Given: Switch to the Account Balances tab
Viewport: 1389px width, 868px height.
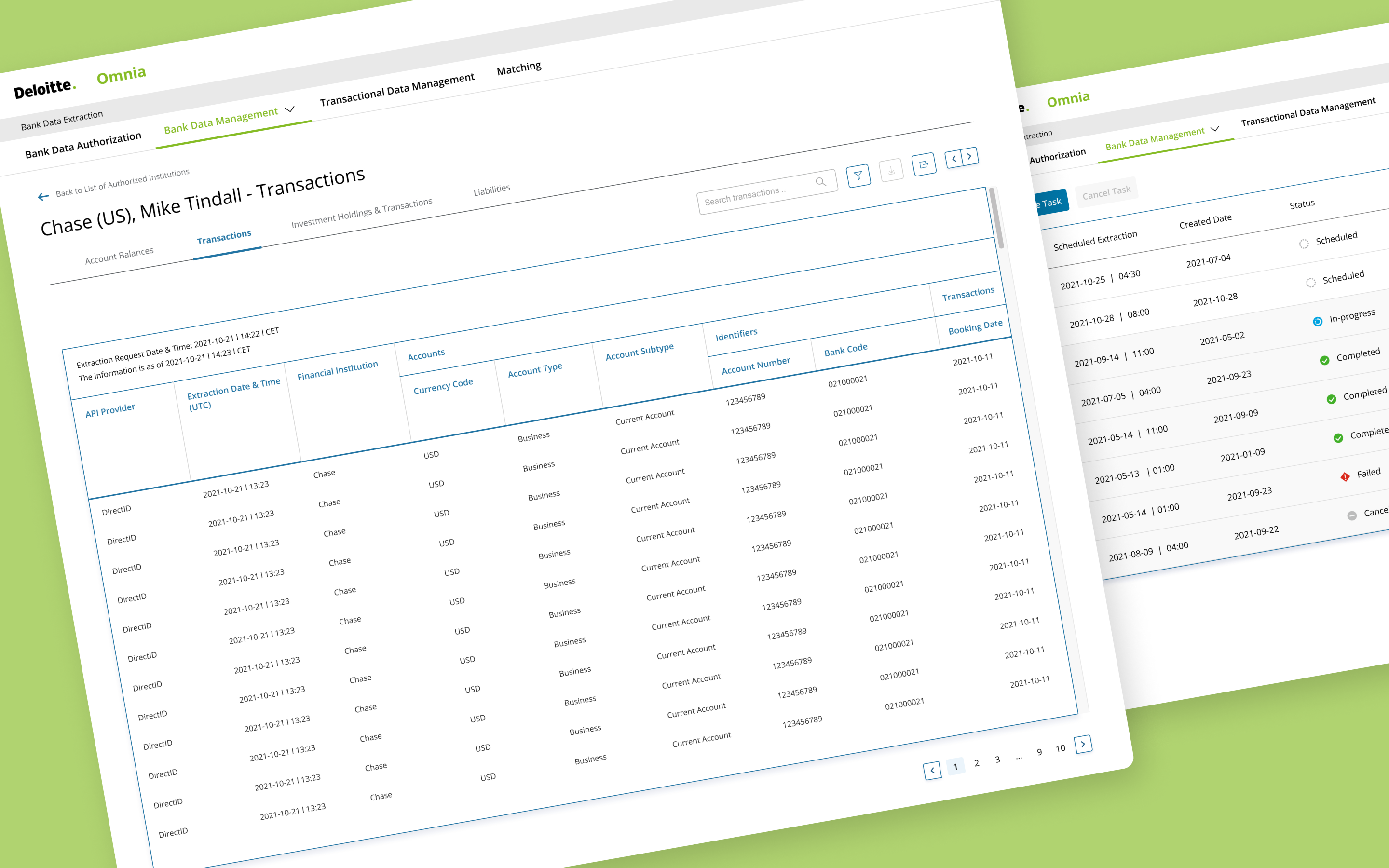Looking at the screenshot, I should [120, 256].
